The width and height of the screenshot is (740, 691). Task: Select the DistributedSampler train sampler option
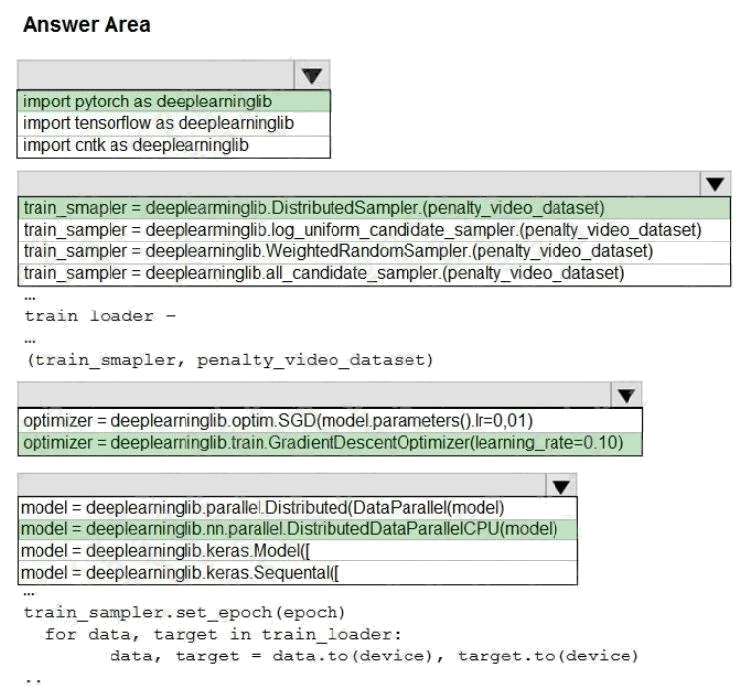(x=314, y=209)
